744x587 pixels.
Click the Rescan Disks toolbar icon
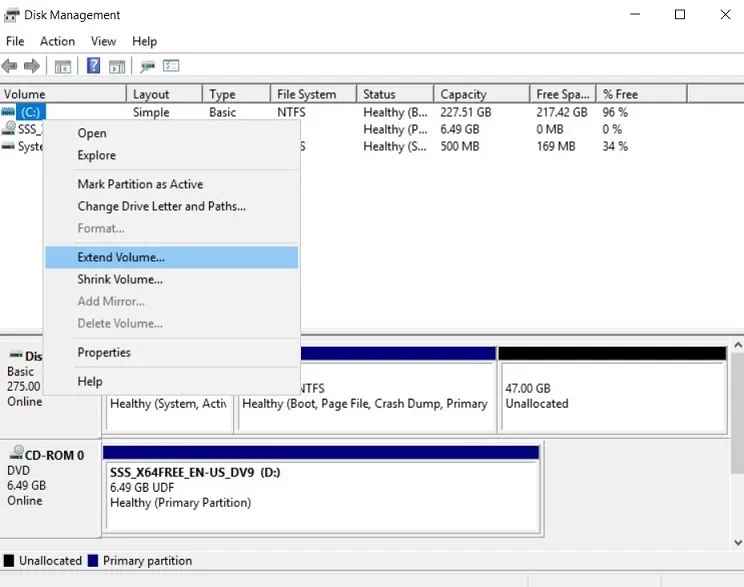pyautogui.click(x=148, y=66)
